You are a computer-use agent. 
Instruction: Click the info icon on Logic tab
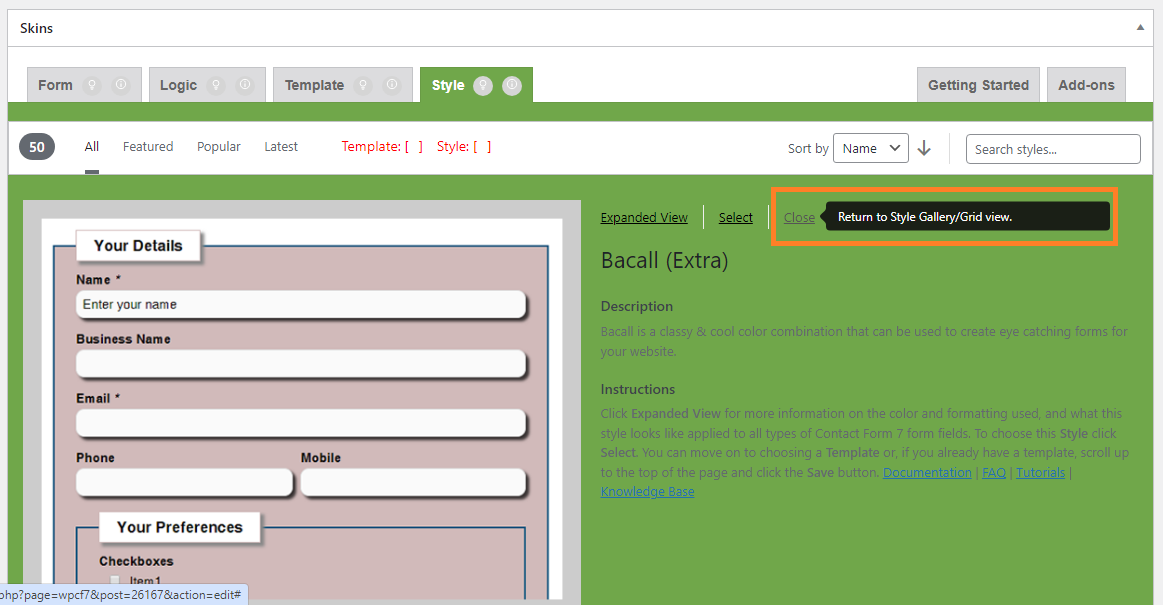(245, 86)
